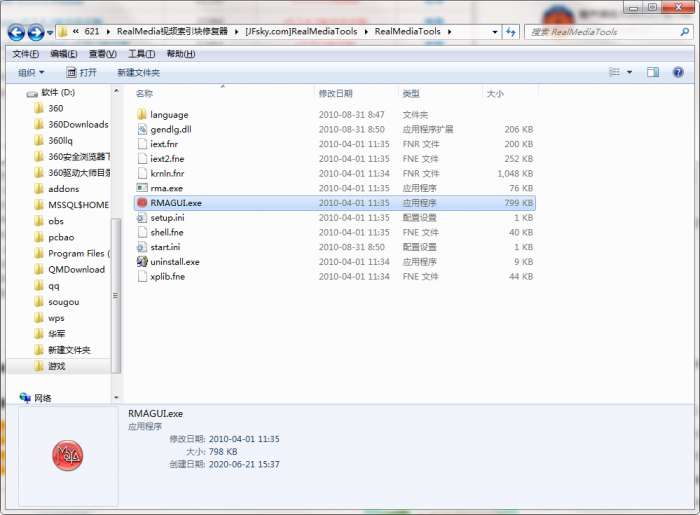Screen dimensions: 700x515
Task: Focus the RealMediaTools search box
Action: click(x=603, y=32)
